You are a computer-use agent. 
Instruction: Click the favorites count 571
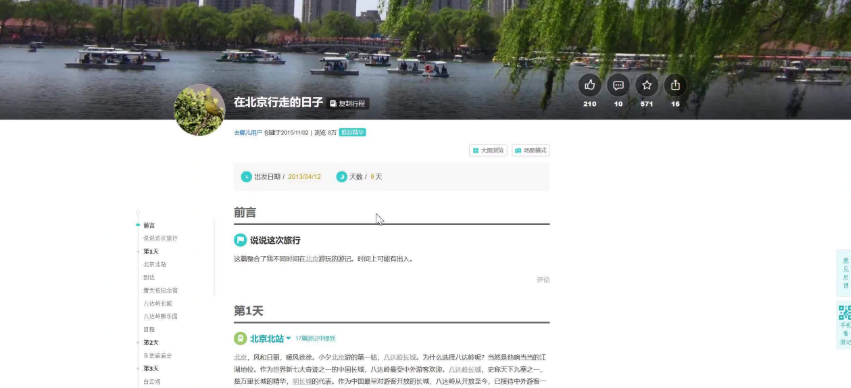point(647,104)
